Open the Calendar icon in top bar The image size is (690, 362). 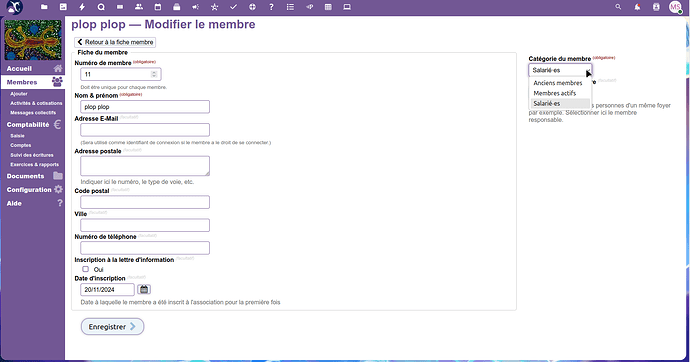pos(158,7)
